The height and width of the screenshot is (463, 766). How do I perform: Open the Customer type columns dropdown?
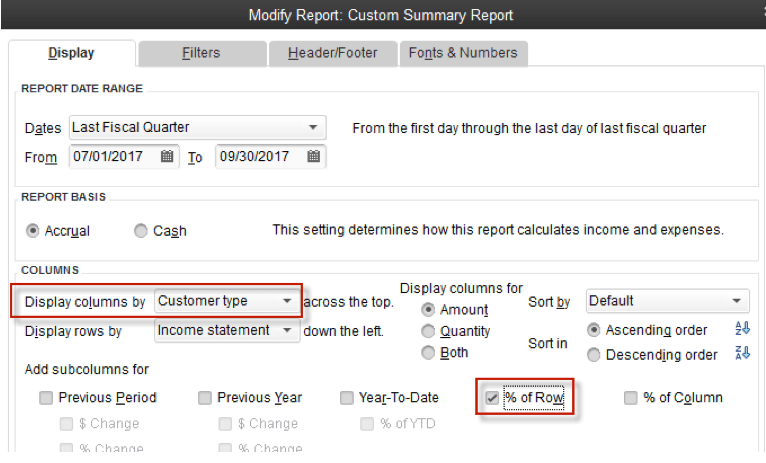click(x=227, y=301)
